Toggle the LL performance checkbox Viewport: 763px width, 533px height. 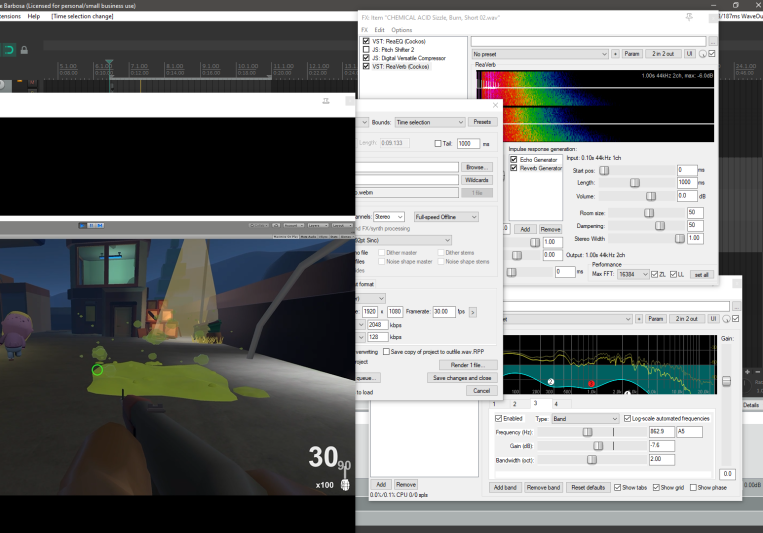pos(673,275)
